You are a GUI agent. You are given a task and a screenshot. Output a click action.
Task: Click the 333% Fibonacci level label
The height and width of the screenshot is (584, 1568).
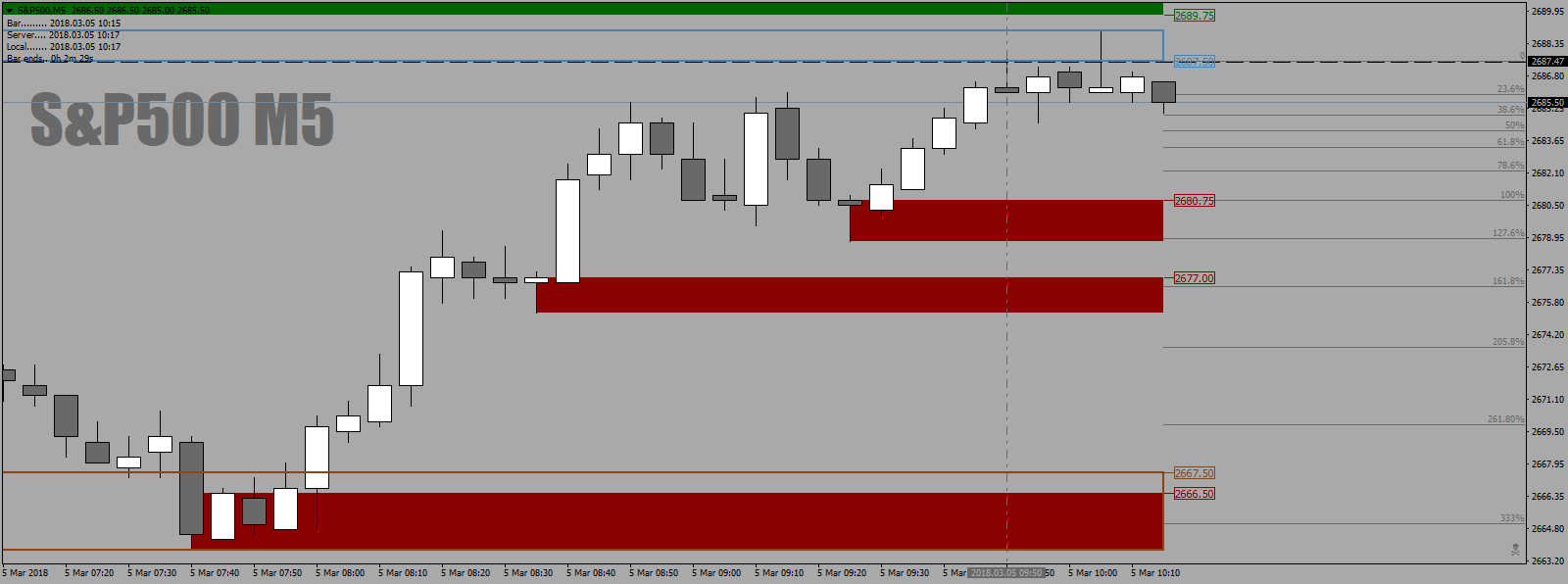pos(1512,518)
